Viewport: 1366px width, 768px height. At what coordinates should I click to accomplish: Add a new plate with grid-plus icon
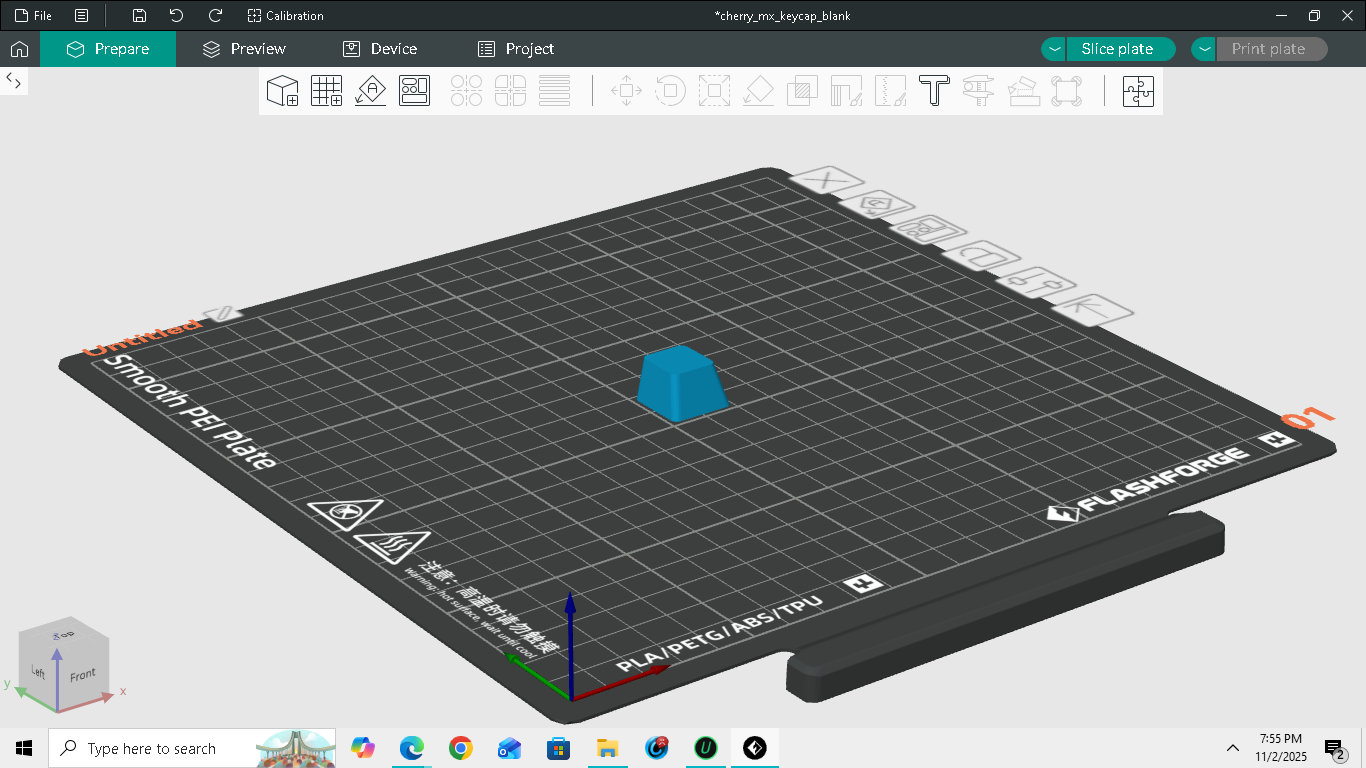[327, 91]
